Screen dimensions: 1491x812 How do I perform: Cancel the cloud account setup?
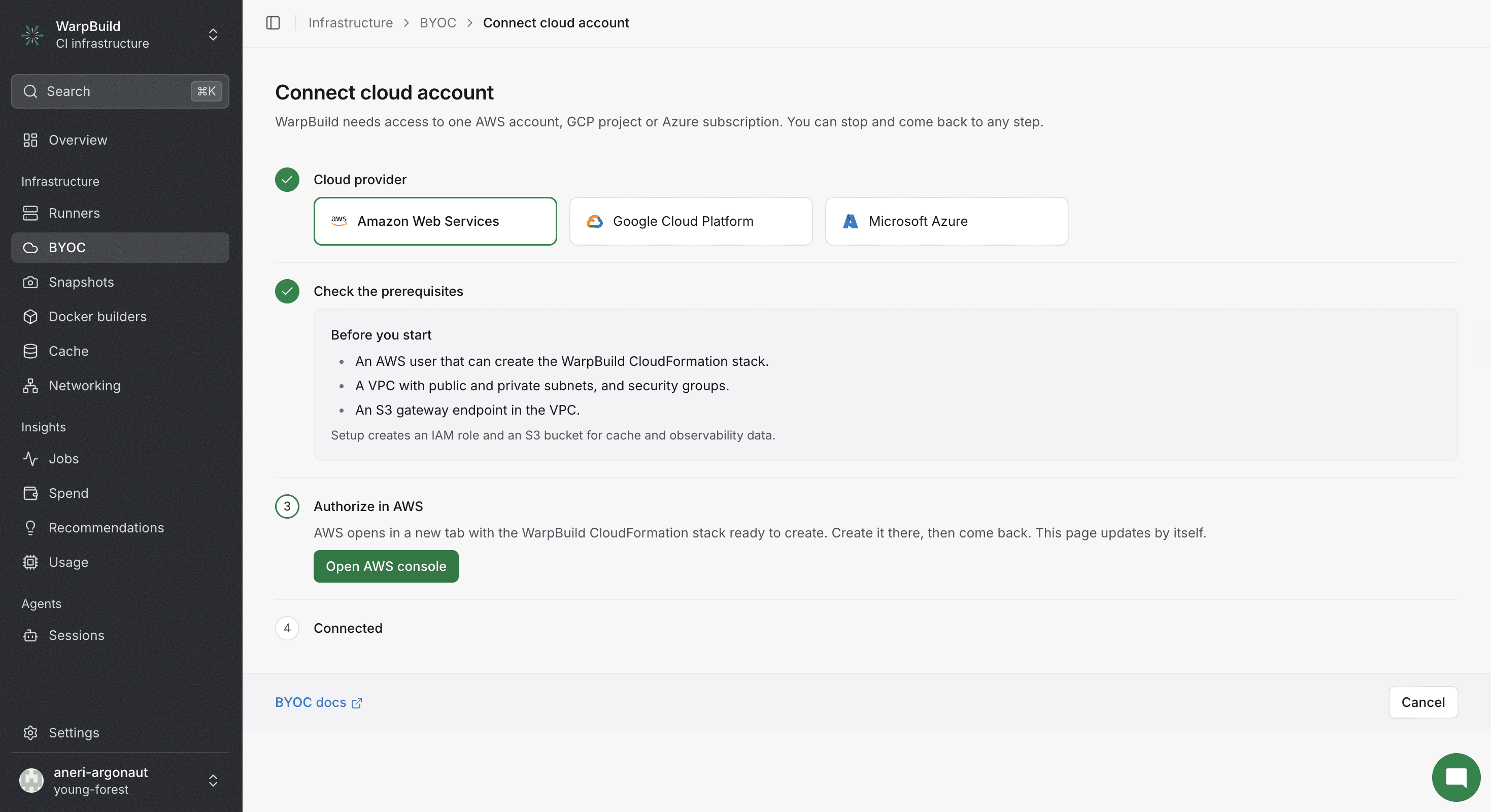coord(1422,702)
